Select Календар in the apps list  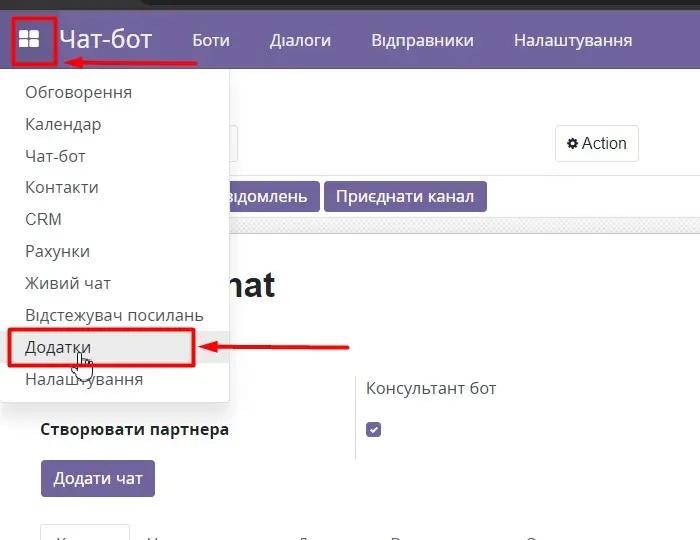pos(63,124)
